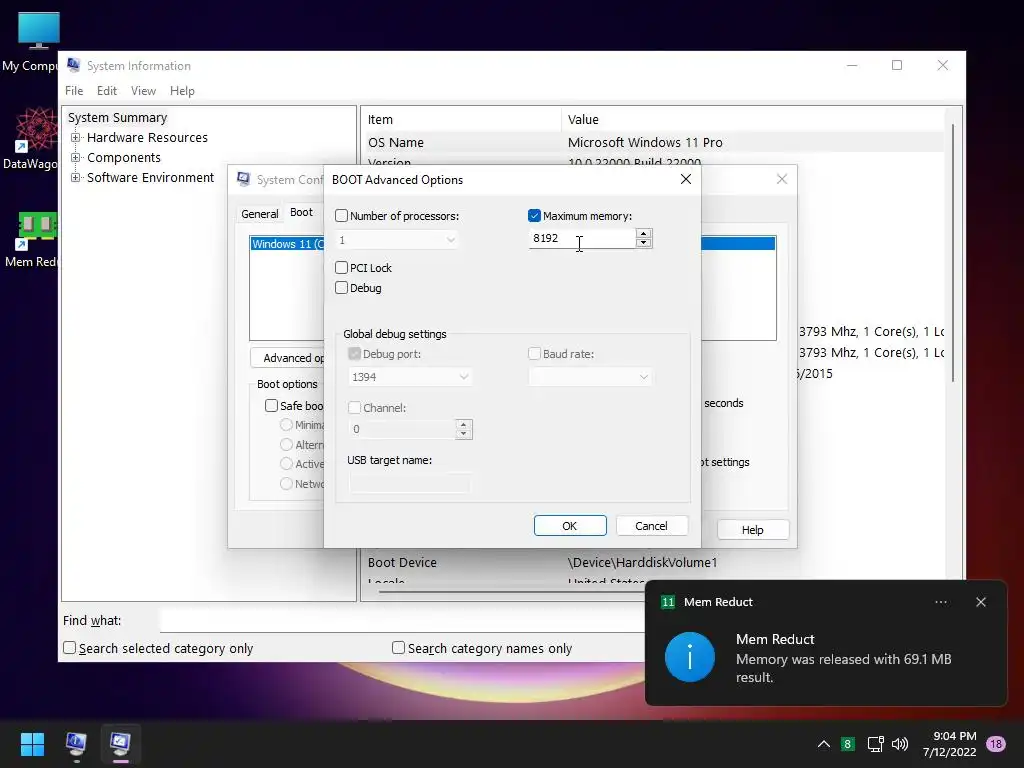Open Mem Reduct tray icon
Image resolution: width=1024 pixels, height=768 pixels.
pos(847,744)
